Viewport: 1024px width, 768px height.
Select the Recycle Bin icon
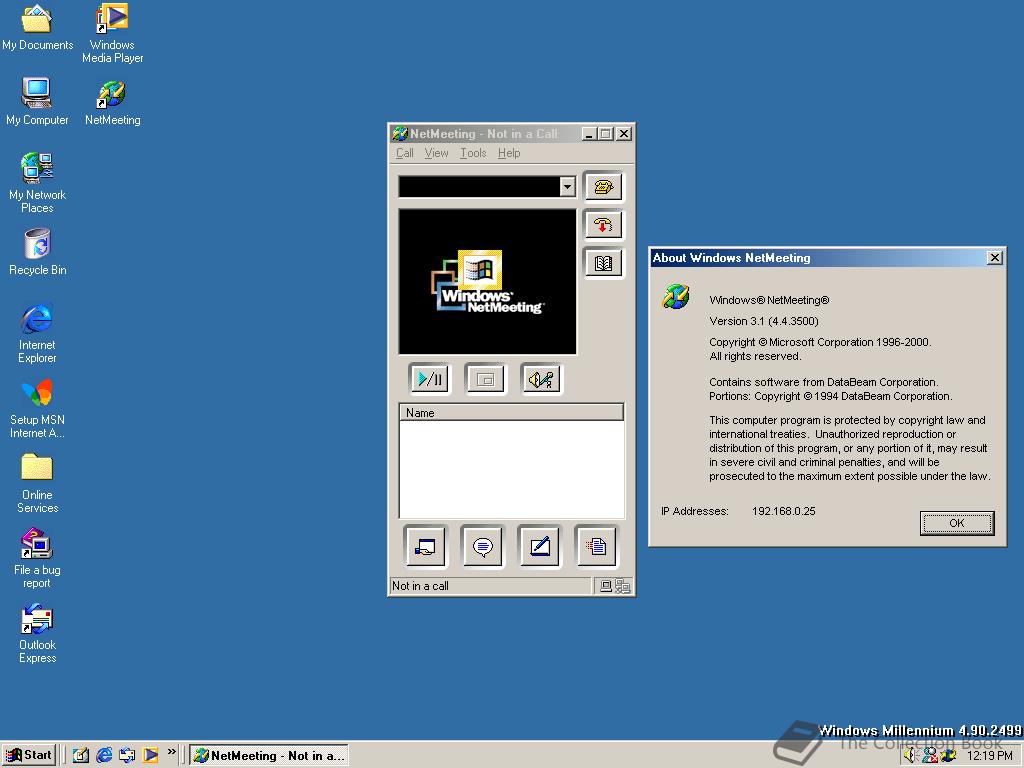pos(37,252)
